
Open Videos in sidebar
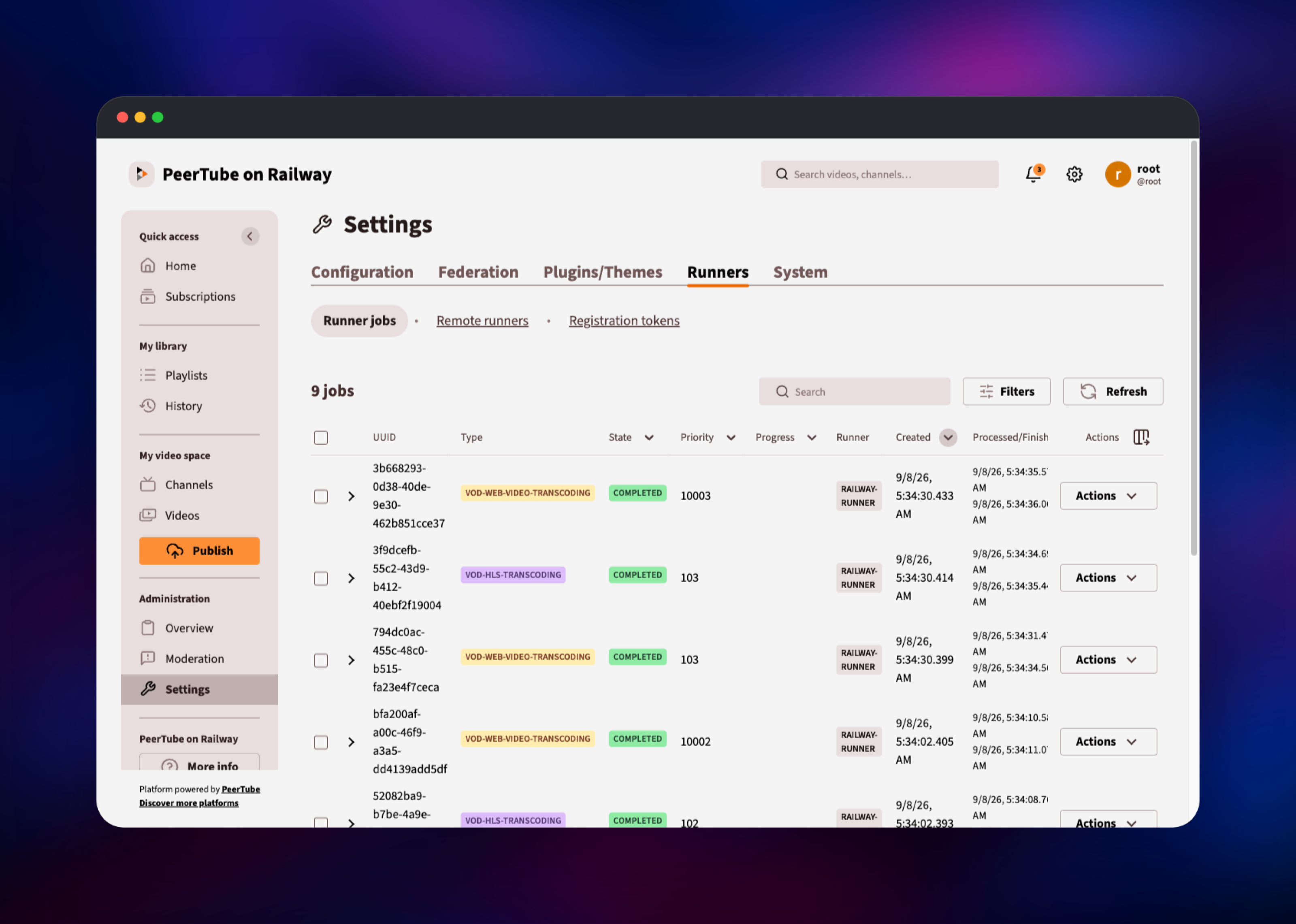(170, 515)
